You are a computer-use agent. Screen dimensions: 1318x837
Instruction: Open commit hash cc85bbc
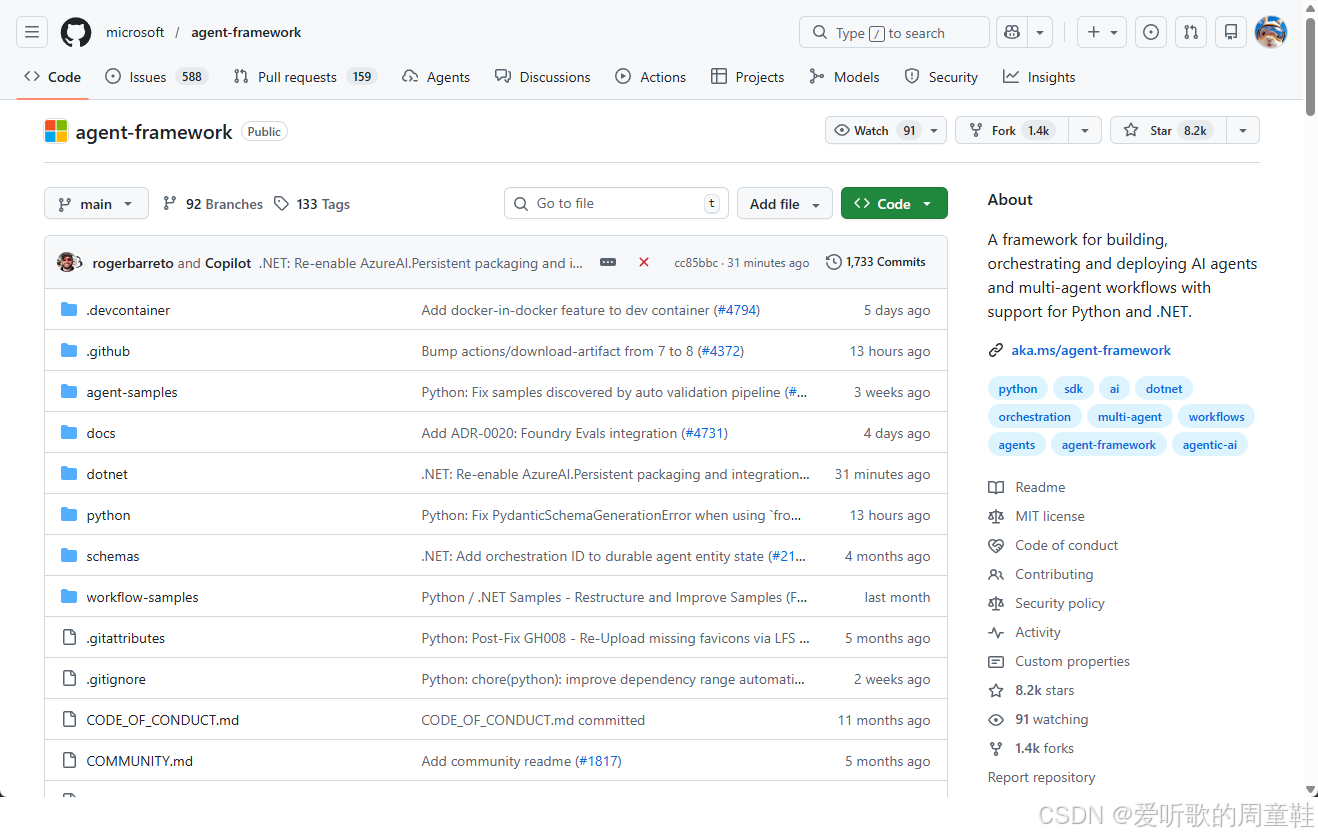click(696, 262)
